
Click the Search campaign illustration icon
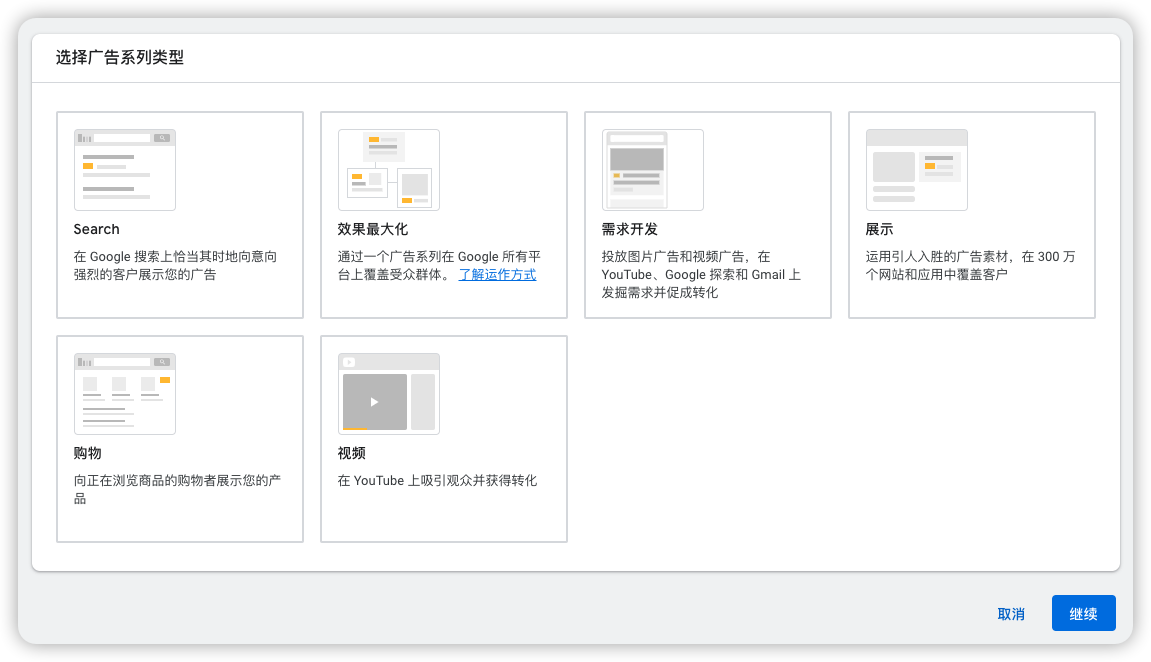pos(124,170)
